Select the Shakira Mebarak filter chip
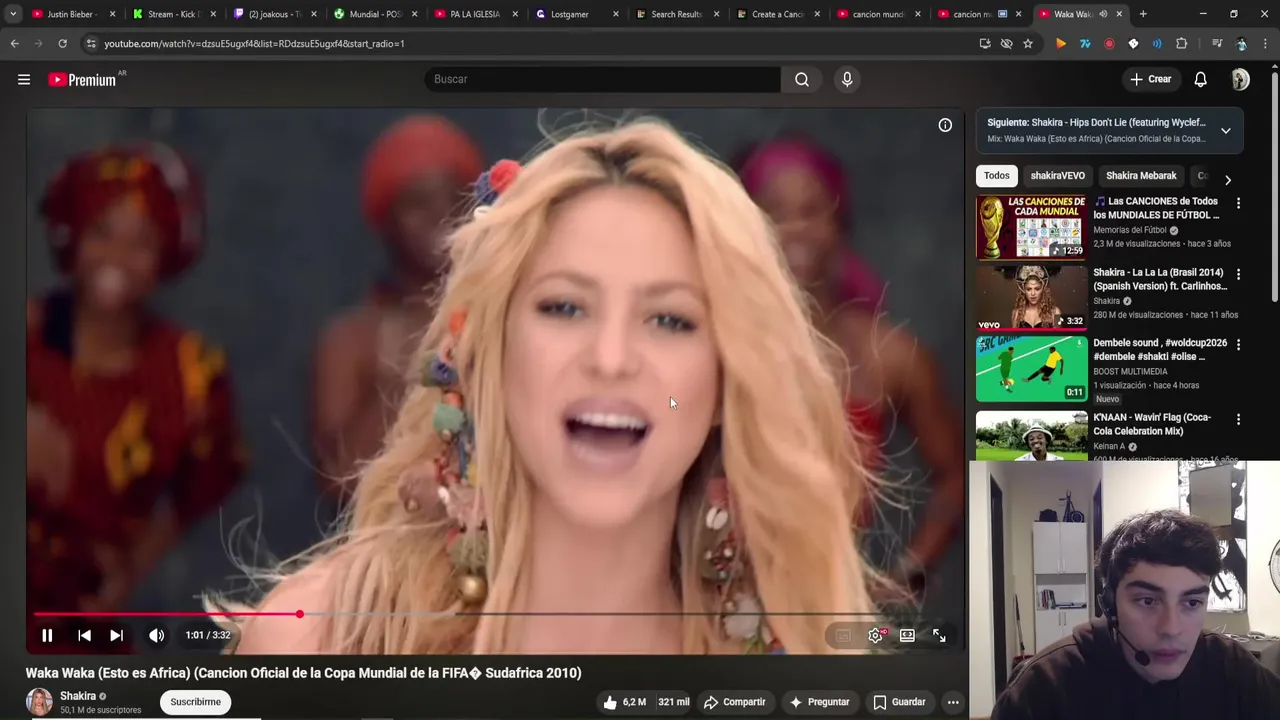 click(1141, 176)
